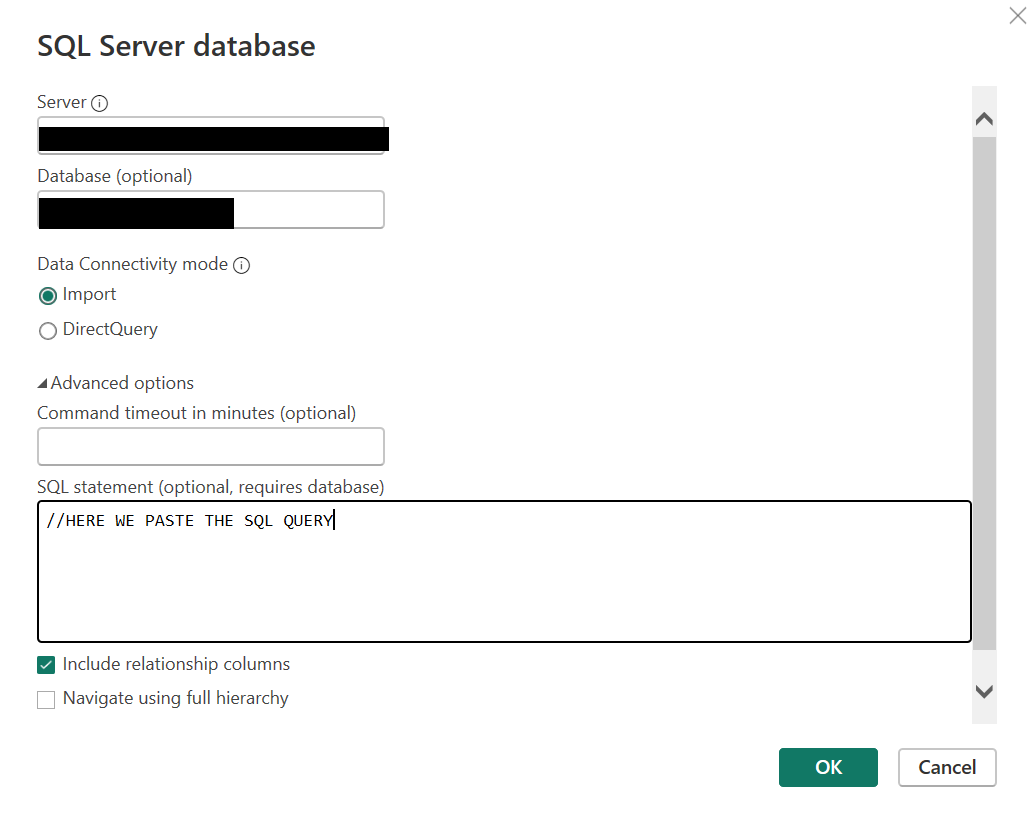Click the scroll down arrow
Image resolution: width=1036 pixels, height=825 pixels.
[984, 692]
